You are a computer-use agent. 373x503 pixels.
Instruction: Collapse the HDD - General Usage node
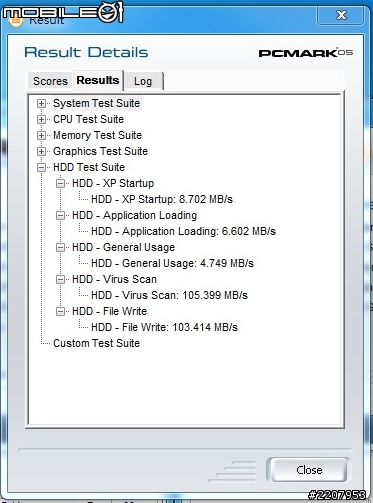click(x=60, y=247)
